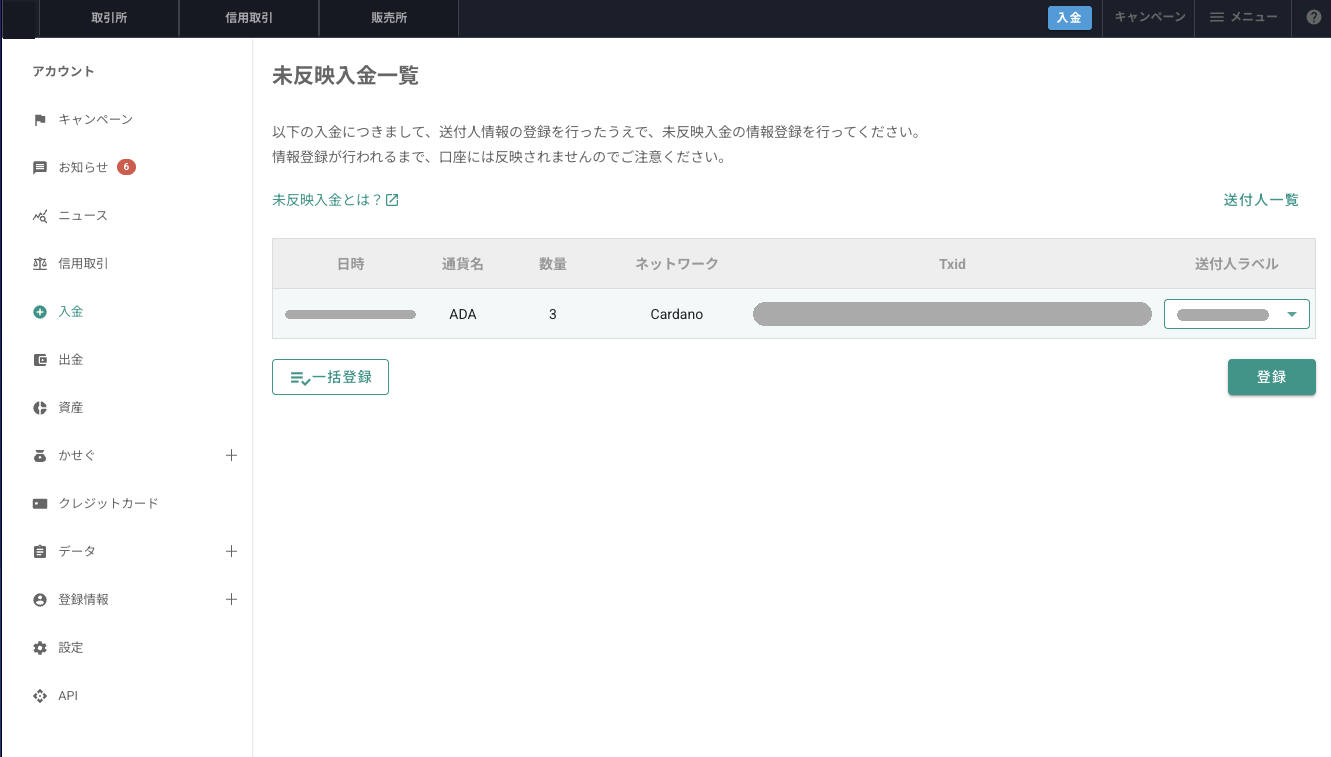The width and height of the screenshot is (1331, 757).
Task: Switch to the 販売所 tab
Action: (389, 18)
